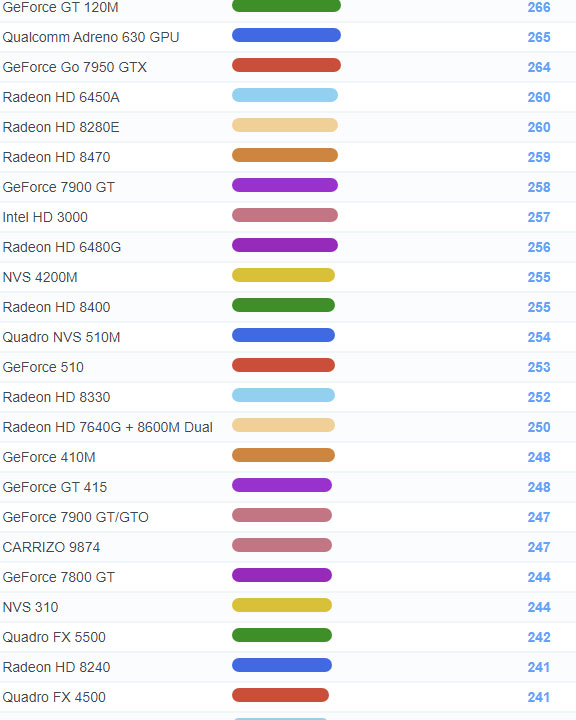
Task: Open Qualcomm Adreno 630 GPU link
Action: click(91, 37)
